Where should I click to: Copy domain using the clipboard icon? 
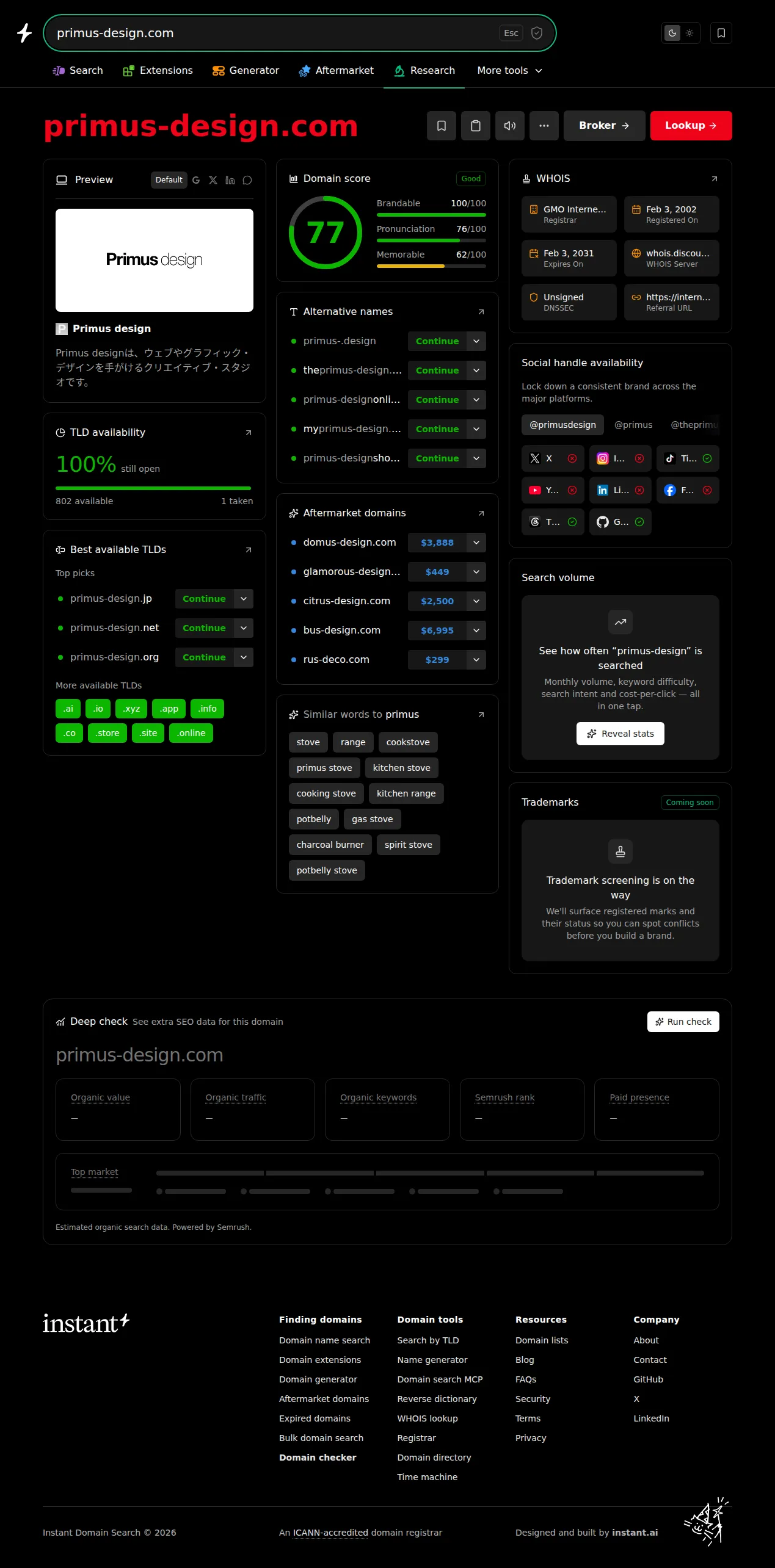[x=476, y=126]
